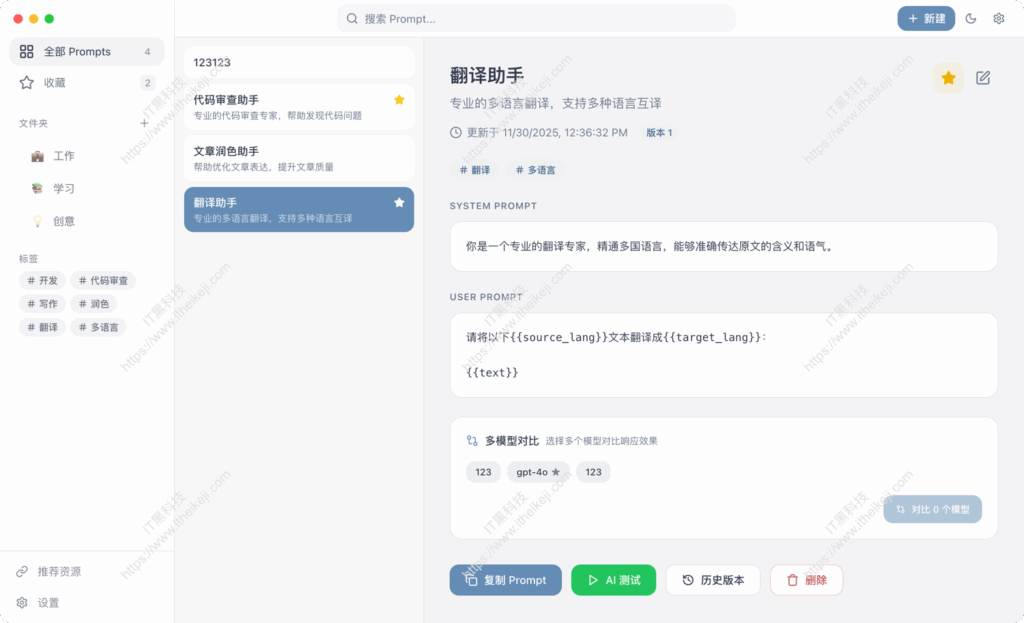
Task: Click the plus icon to add a new folder
Action: tap(144, 123)
